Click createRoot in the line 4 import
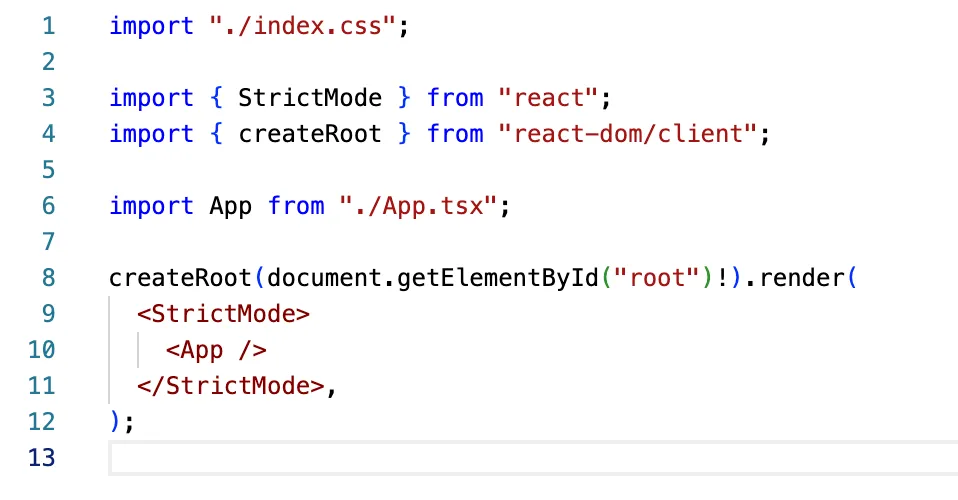 coord(310,134)
